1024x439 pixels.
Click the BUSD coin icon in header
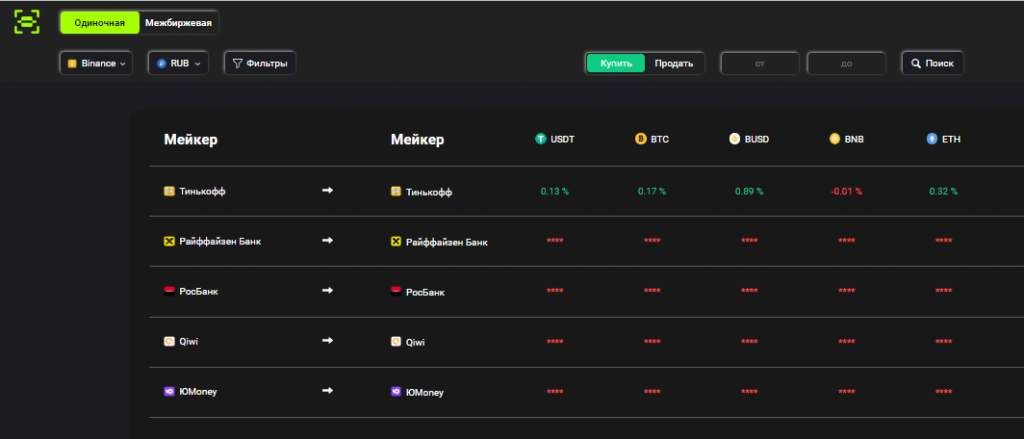pos(734,139)
